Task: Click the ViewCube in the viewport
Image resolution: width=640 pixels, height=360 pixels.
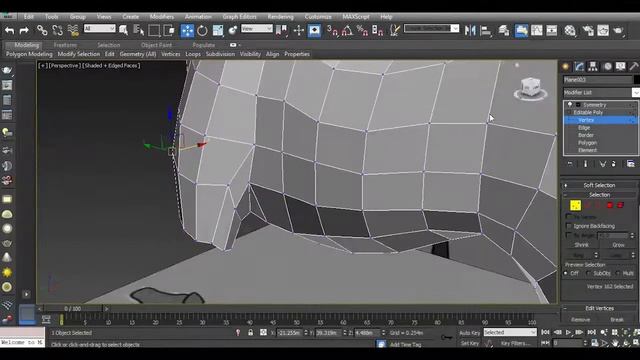Action: click(x=531, y=88)
